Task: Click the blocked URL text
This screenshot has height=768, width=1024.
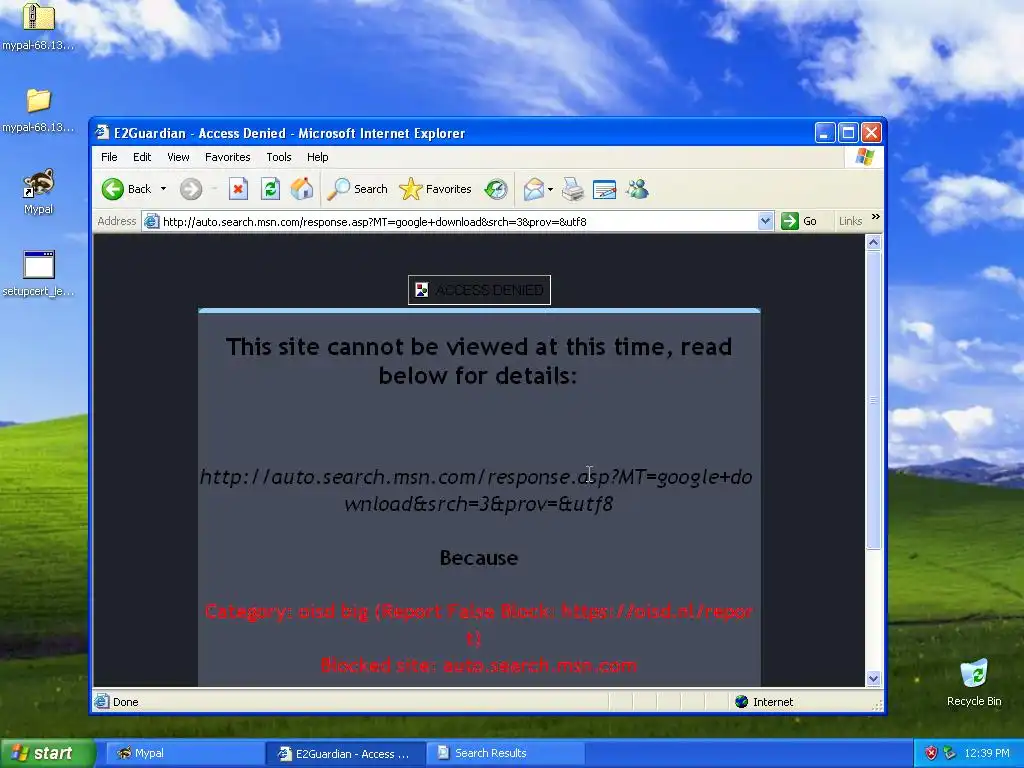Action: [x=476, y=490]
